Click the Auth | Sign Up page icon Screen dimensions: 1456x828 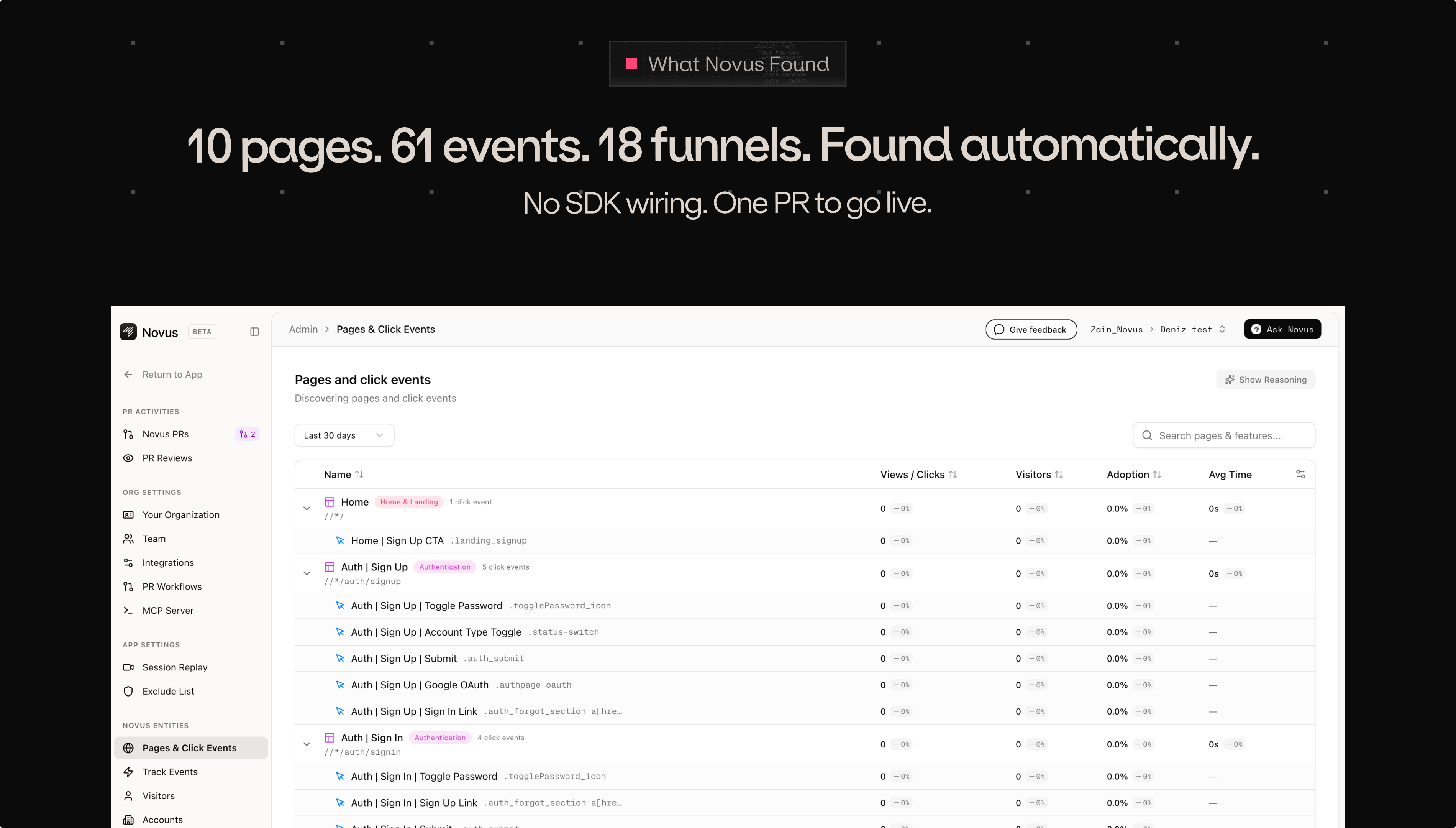[x=330, y=567]
